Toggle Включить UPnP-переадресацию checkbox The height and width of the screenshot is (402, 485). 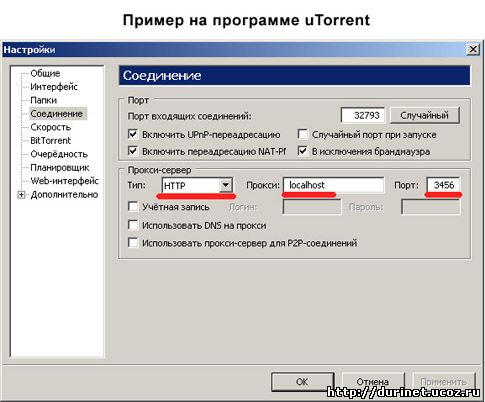coord(133,135)
